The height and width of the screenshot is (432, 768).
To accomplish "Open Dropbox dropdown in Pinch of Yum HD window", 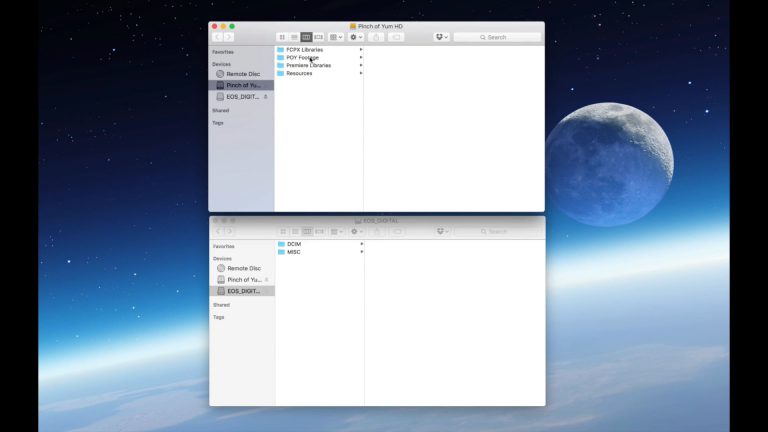I will [441, 37].
